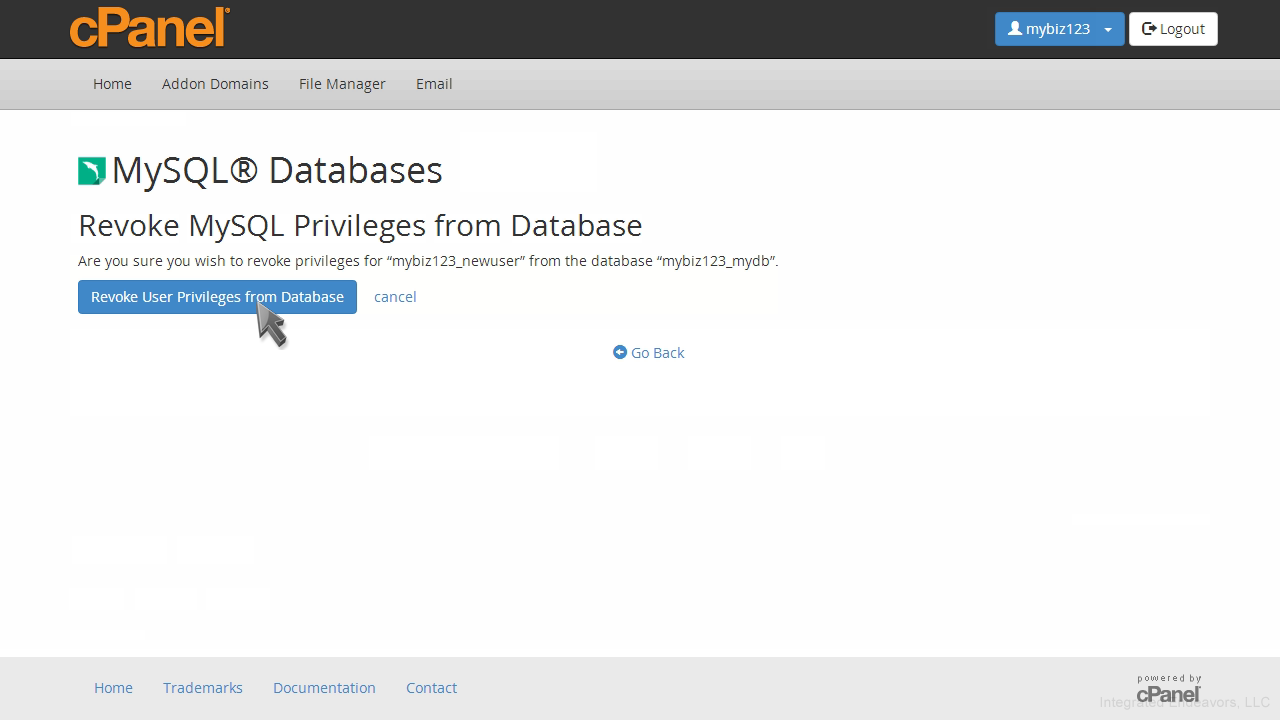The height and width of the screenshot is (720, 1280).
Task: Click the MySQL Databases page heading
Action: coord(277,170)
